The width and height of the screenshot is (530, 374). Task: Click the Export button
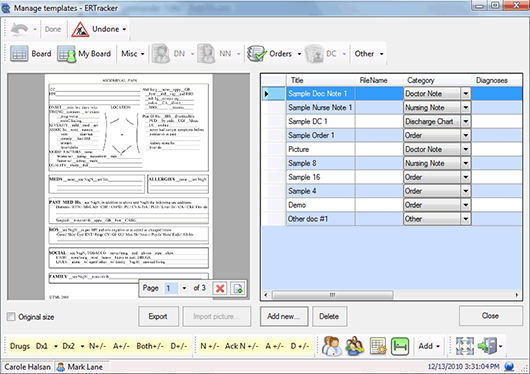(158, 317)
